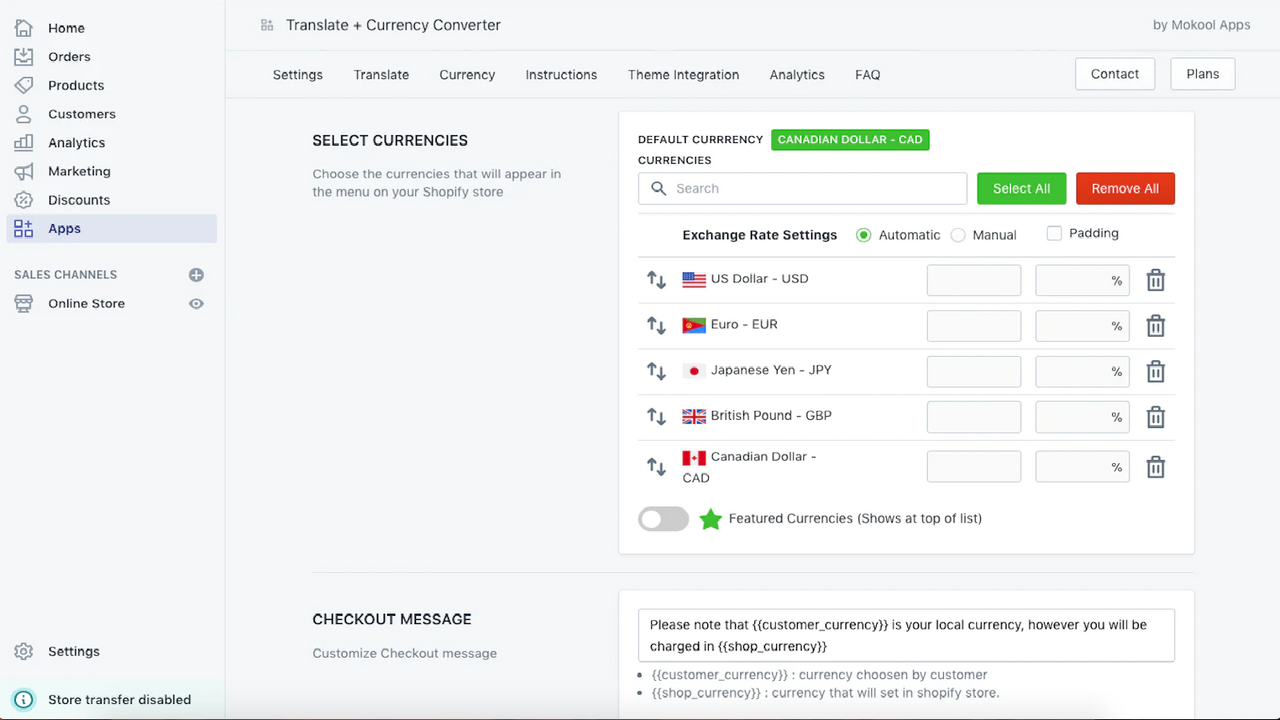Click the green Select All button
1280x720 pixels.
(1021, 188)
